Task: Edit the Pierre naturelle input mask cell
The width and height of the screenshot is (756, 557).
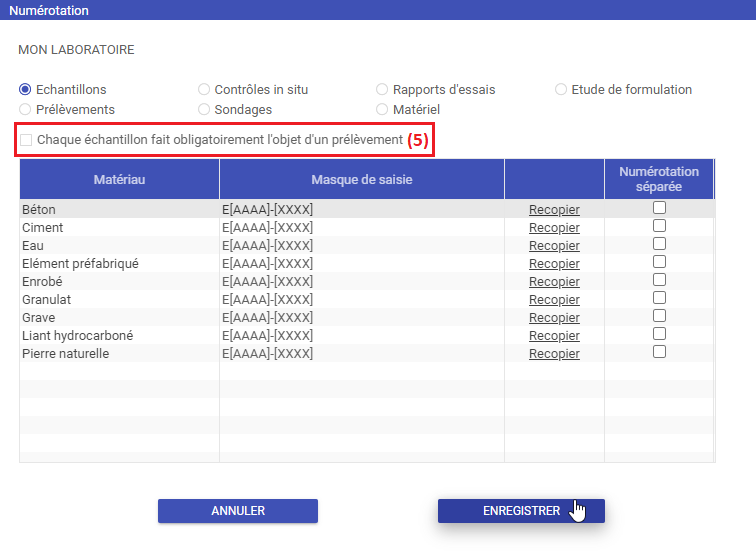Action: pyautogui.click(x=362, y=353)
